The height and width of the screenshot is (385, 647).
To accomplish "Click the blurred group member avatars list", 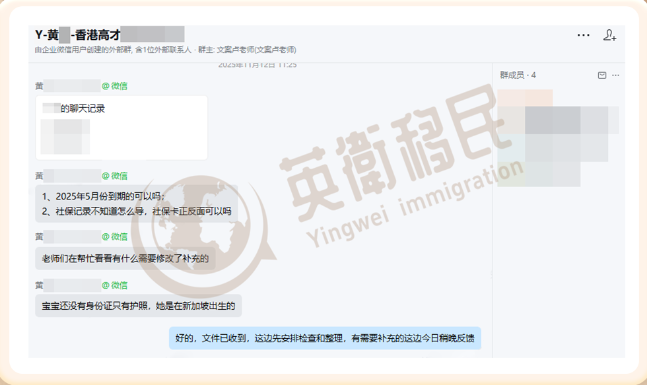I will click(558, 138).
